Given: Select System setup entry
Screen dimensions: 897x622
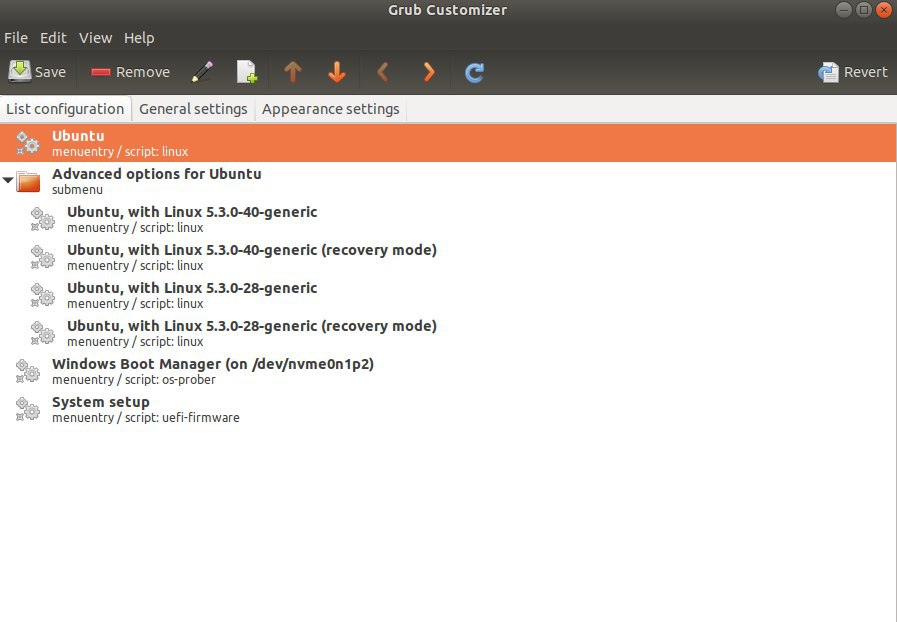Looking at the screenshot, I should [x=448, y=409].
